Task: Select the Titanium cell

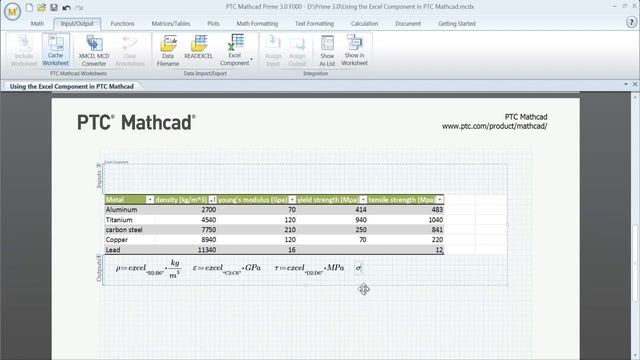Action: coord(129,220)
